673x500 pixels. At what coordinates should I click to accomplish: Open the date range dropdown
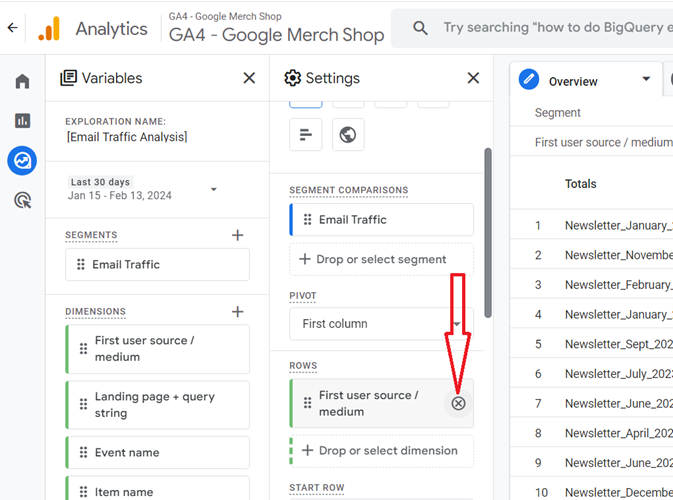[214, 189]
